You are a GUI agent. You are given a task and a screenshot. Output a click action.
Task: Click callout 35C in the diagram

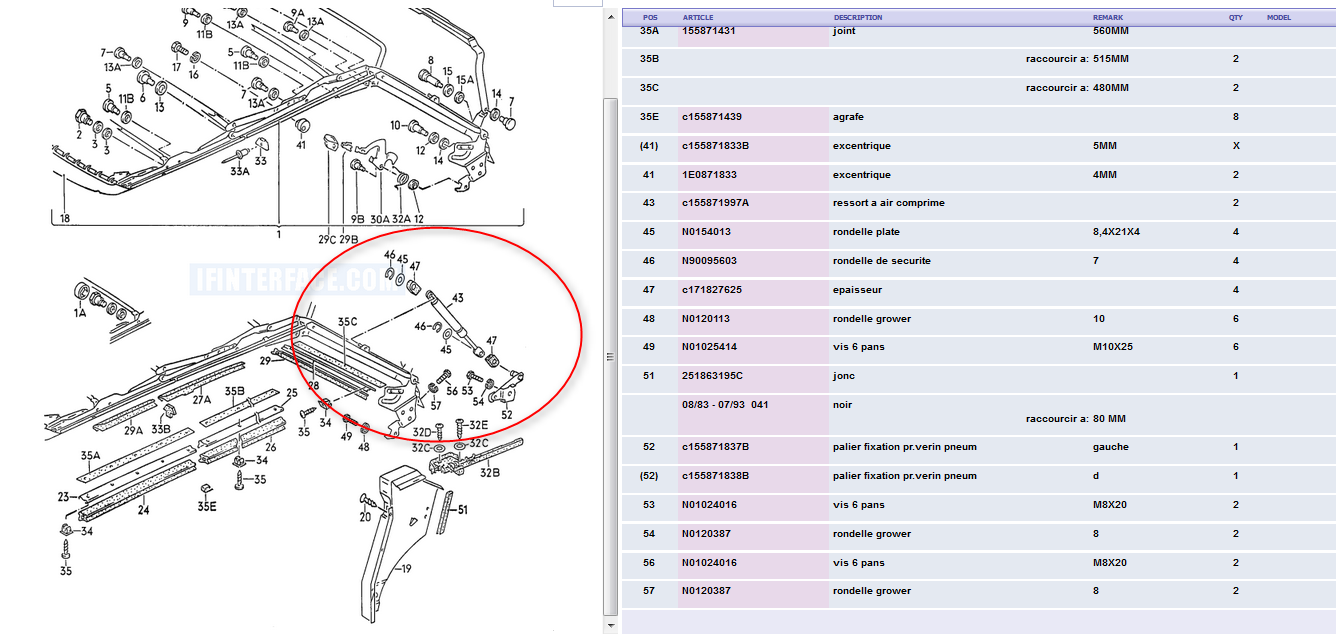347,322
